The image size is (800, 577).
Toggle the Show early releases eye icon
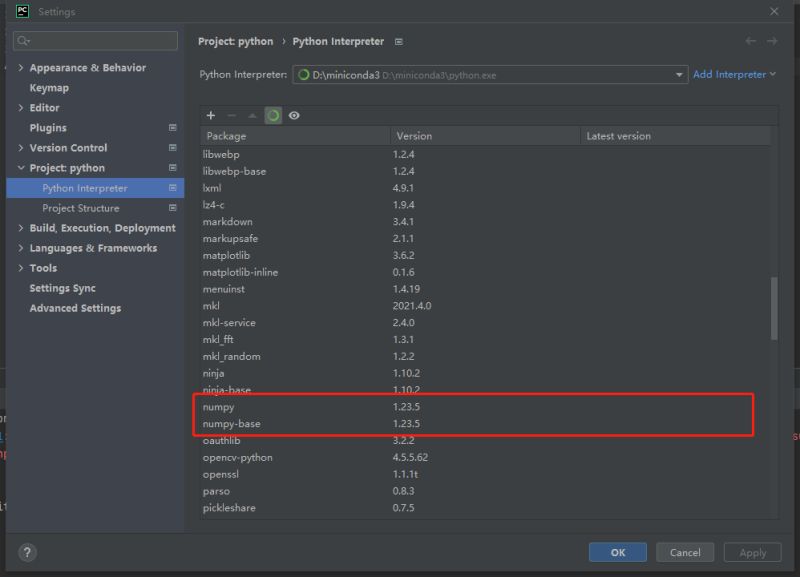pos(294,115)
